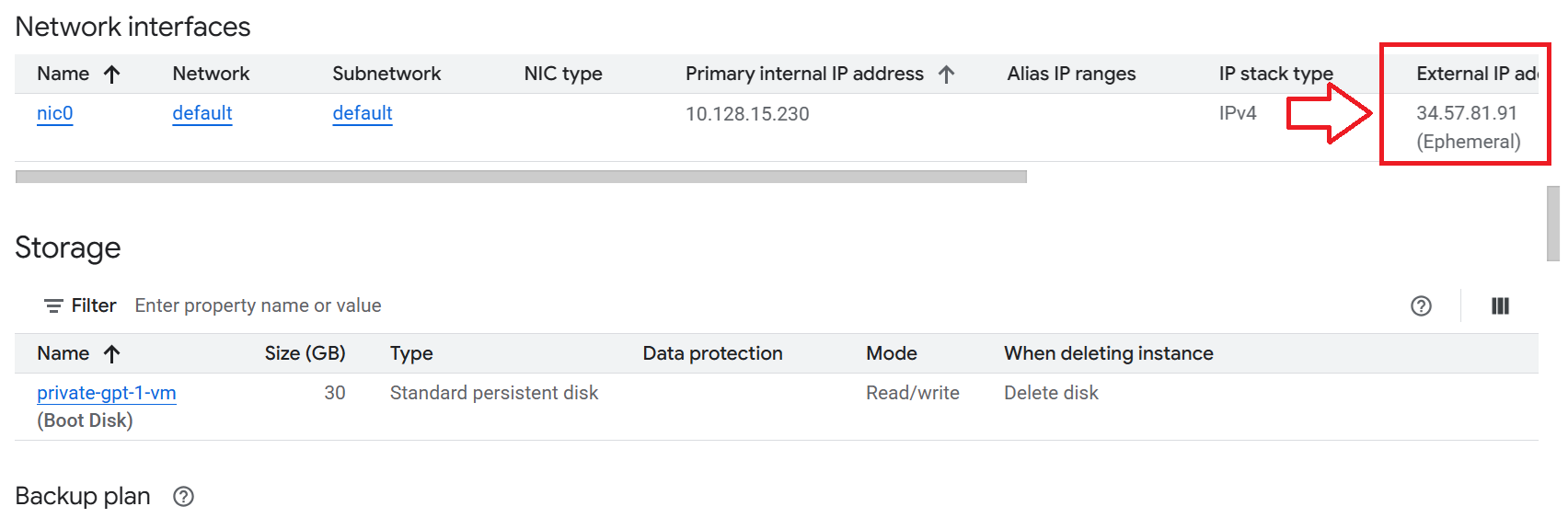Open the default network link
The width and height of the screenshot is (1568, 518).
pos(202,113)
